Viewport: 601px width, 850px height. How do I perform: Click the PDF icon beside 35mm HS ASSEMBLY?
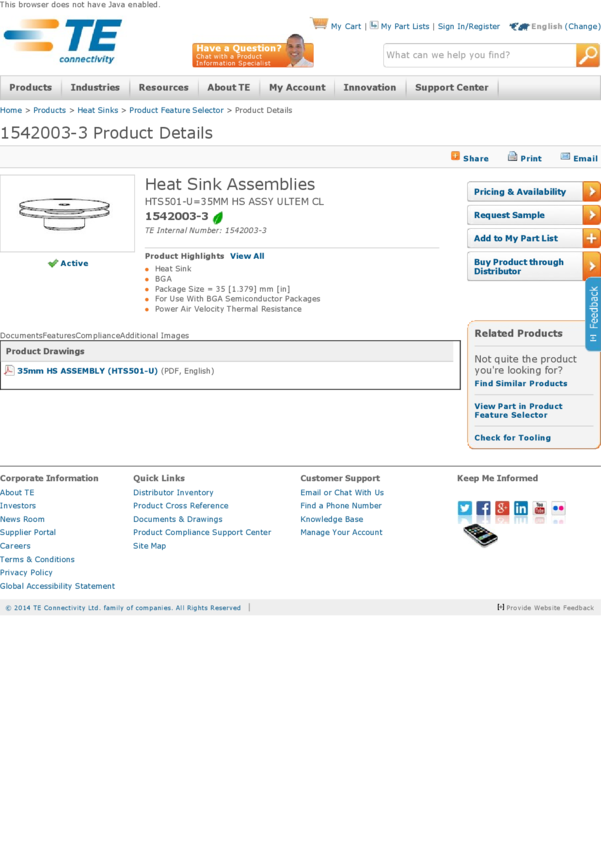click(x=9, y=370)
